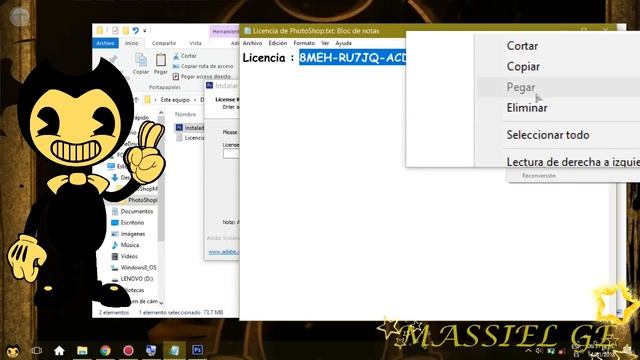Open Documentos in the navigation pane

[x=133, y=211]
